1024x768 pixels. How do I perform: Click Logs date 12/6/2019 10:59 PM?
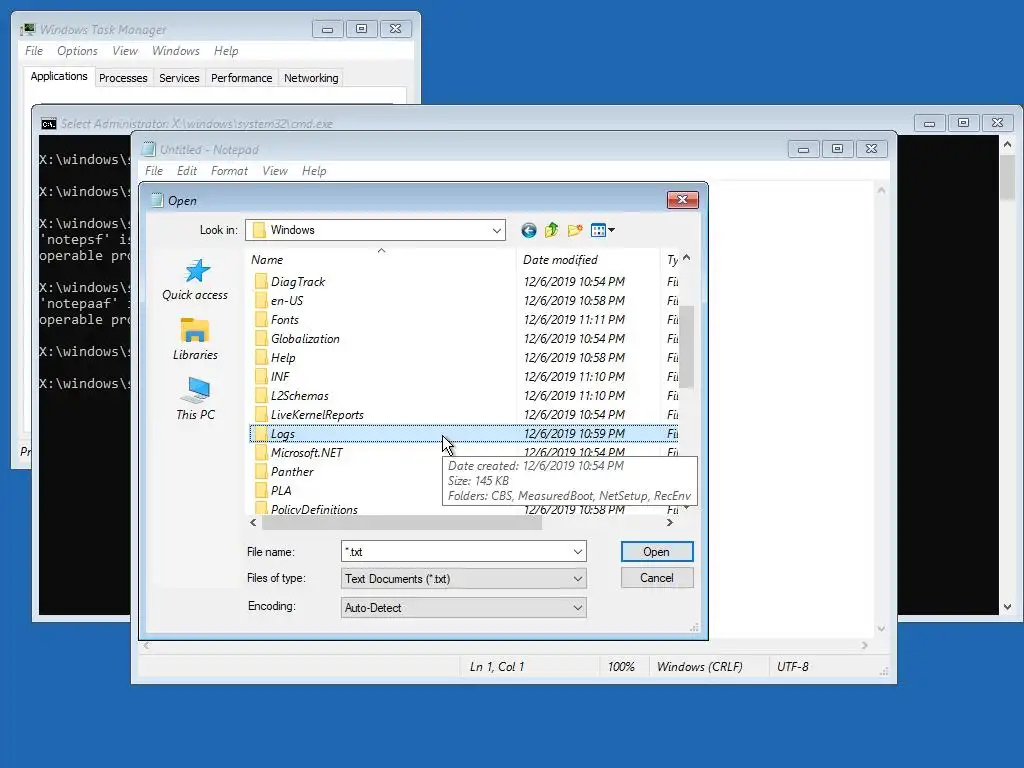574,434
